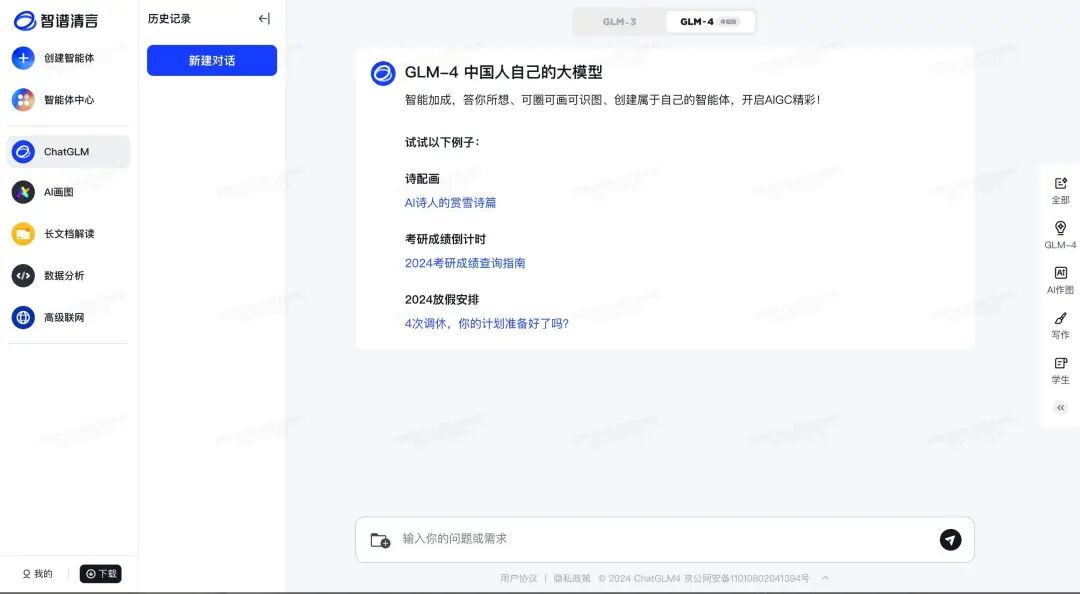
Task: Open the 长文档解读 folder icon
Action: point(23,234)
